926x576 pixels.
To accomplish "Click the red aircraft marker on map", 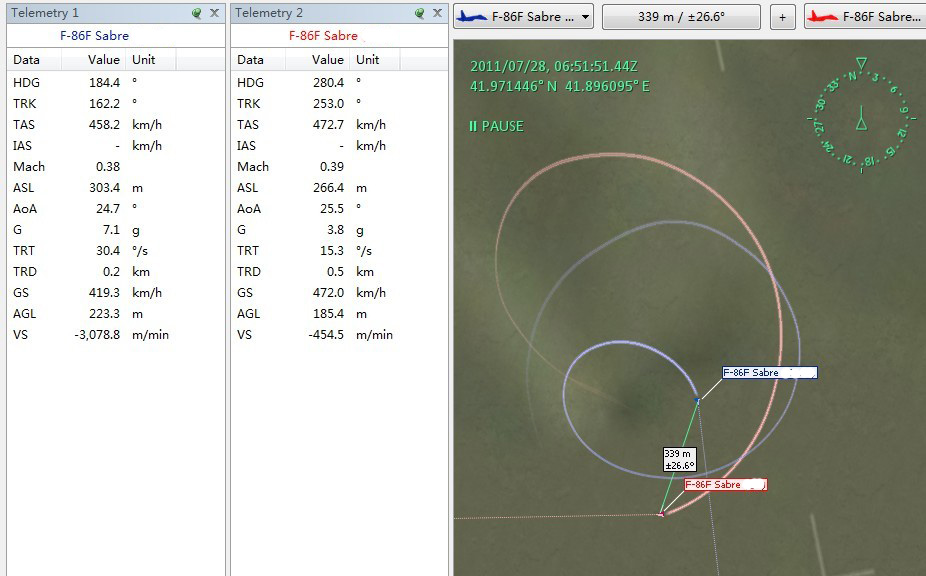I will [661, 514].
